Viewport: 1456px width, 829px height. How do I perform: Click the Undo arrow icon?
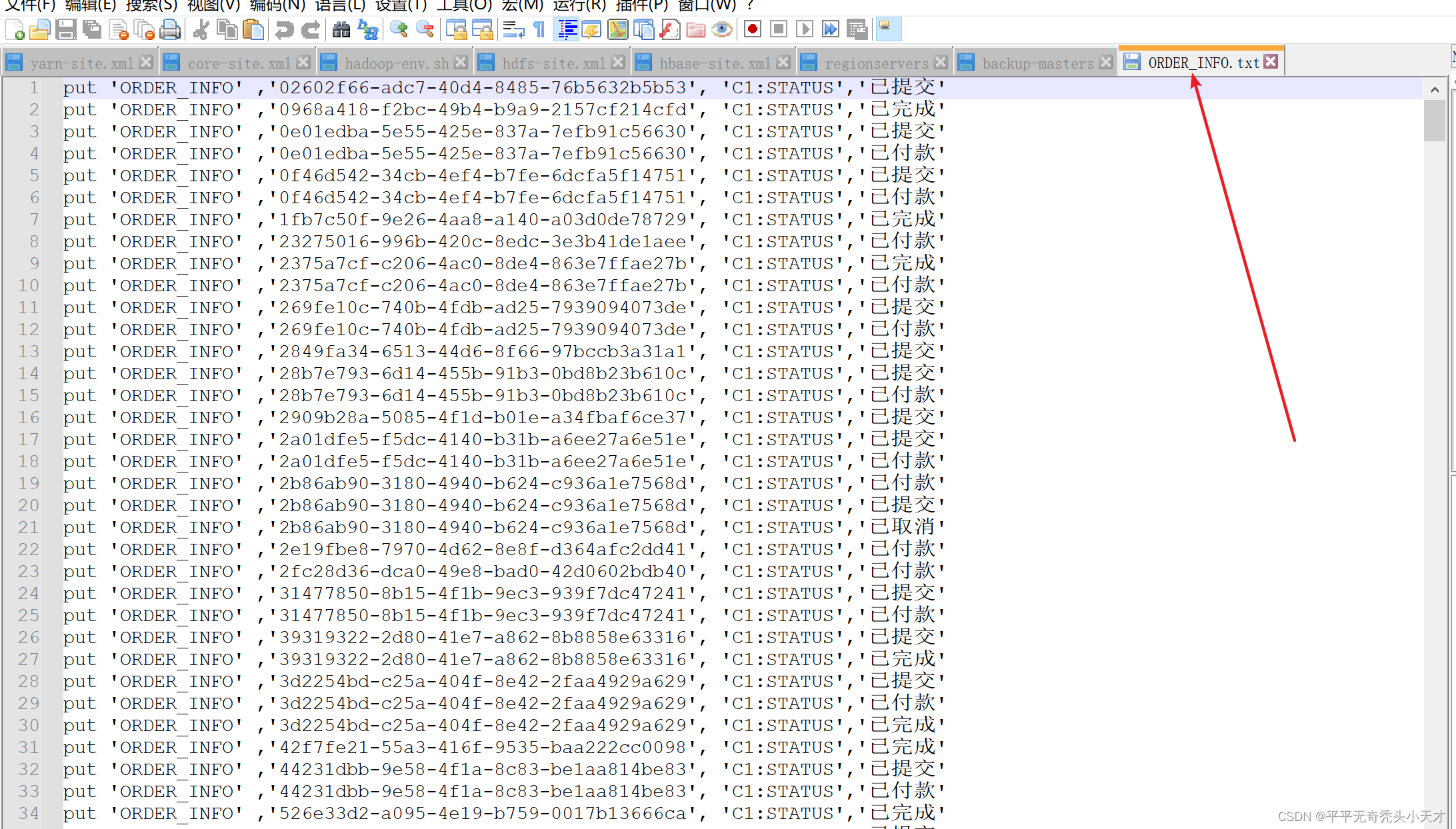284,29
